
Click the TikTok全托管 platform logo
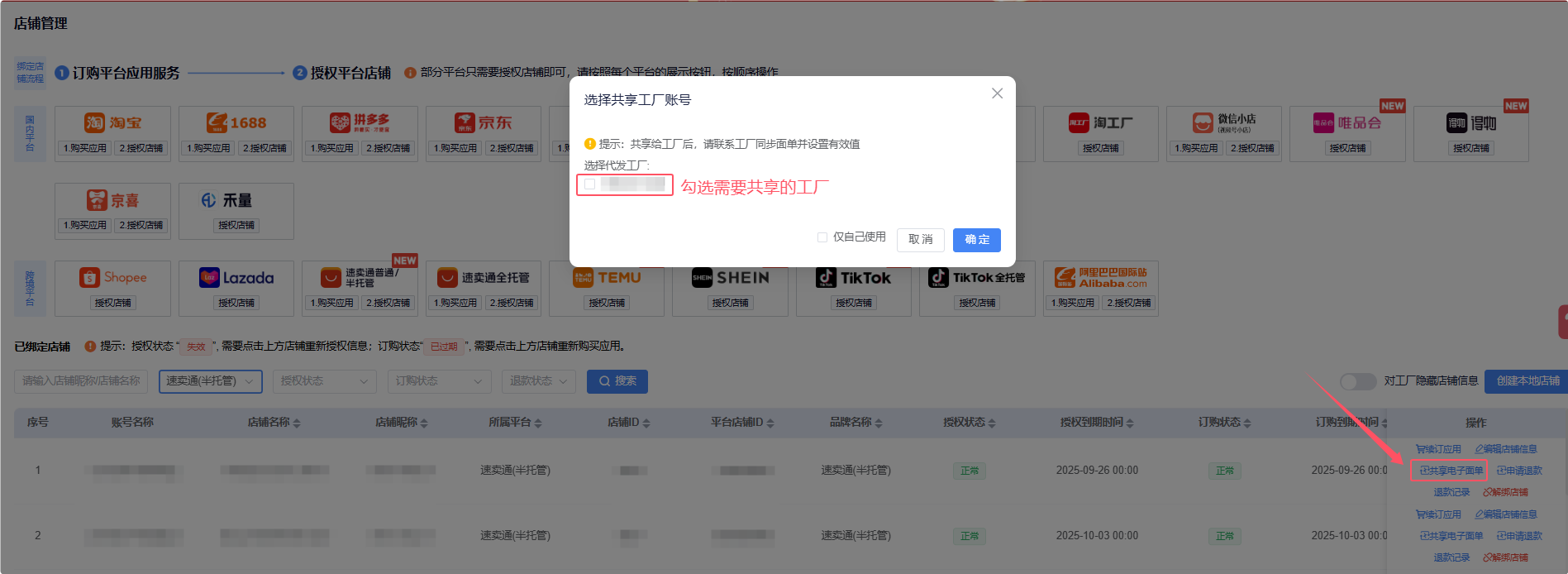977,278
